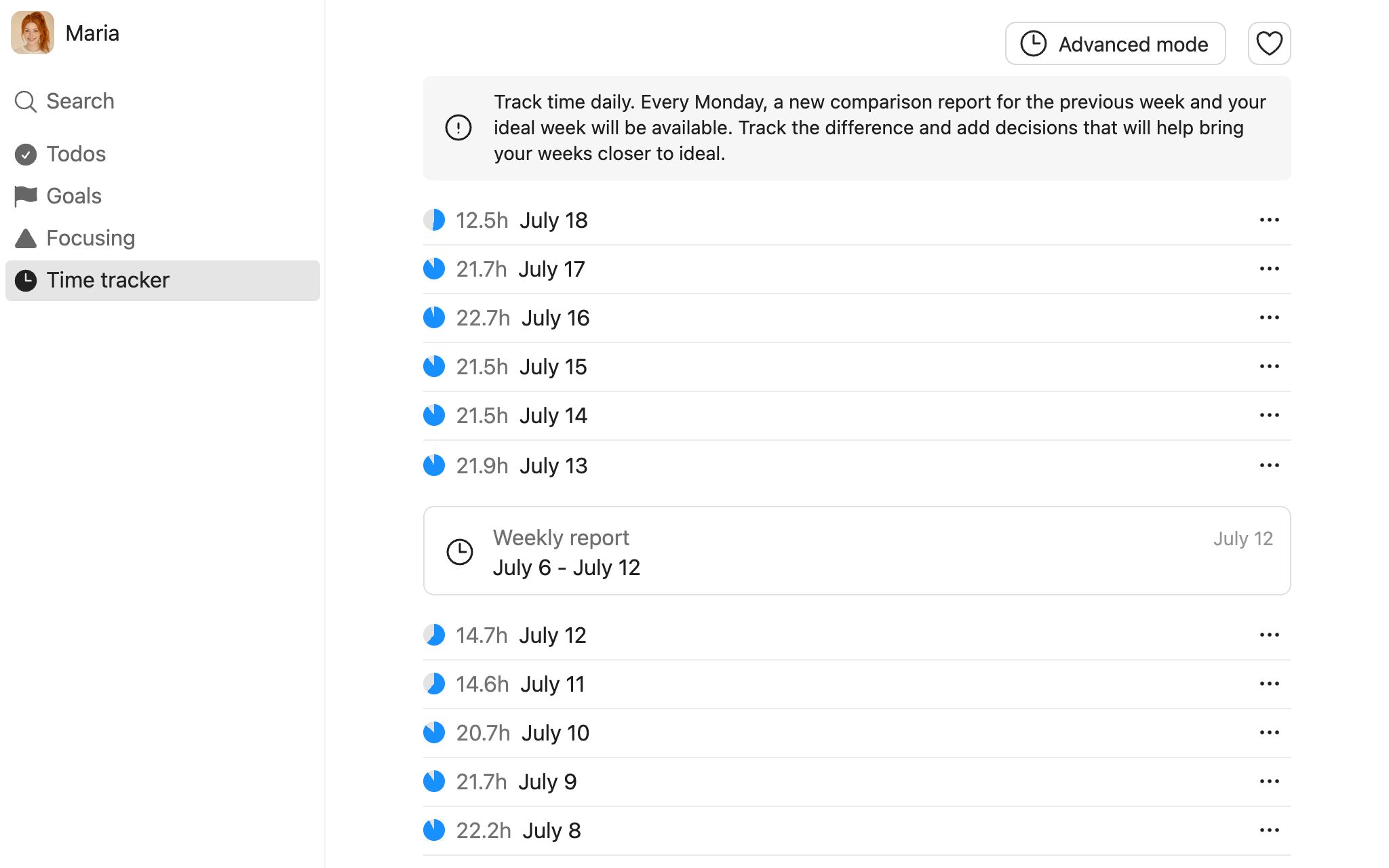Click the 12.5h duration value
The image size is (1389, 868).
tap(482, 220)
